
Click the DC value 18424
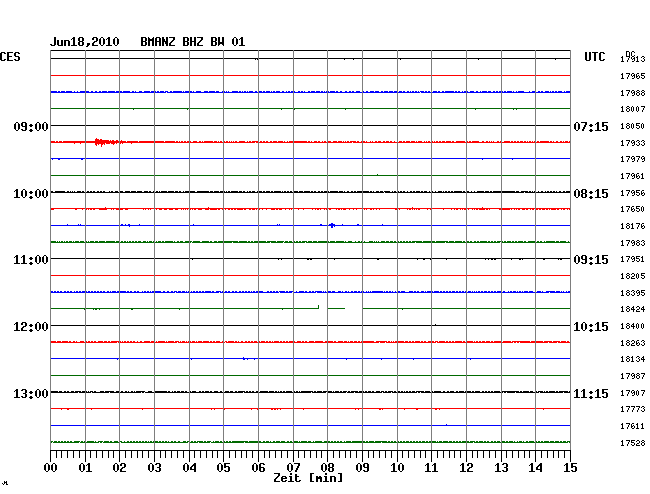coord(633,310)
